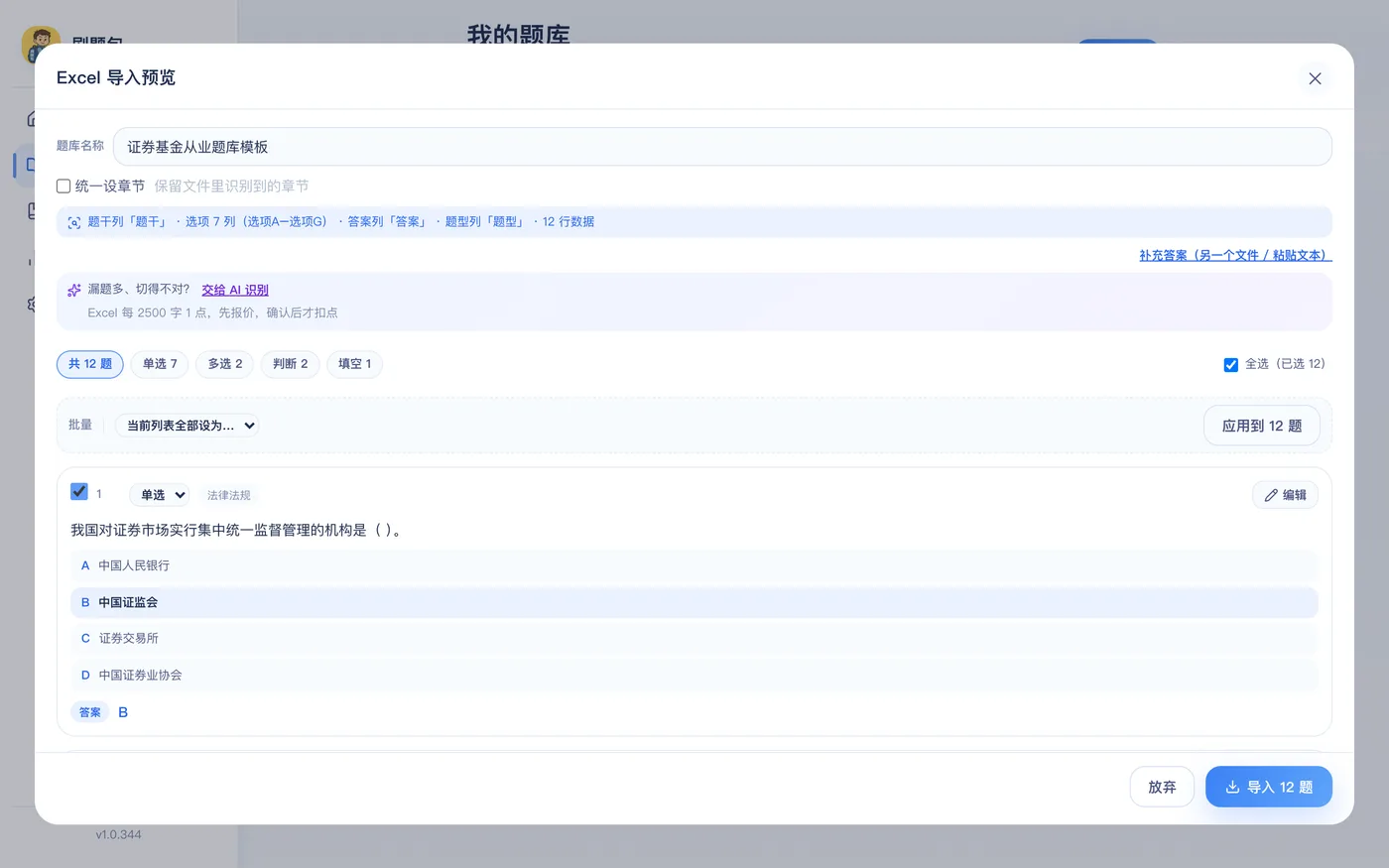Click the 法律法规 chapter tag
This screenshot has height=868, width=1389.
229,495
